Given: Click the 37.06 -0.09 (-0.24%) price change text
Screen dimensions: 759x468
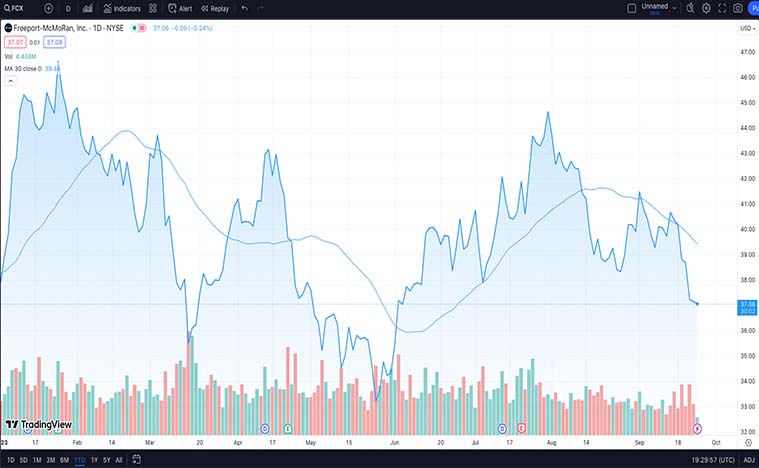Looking at the screenshot, I should [x=182, y=28].
